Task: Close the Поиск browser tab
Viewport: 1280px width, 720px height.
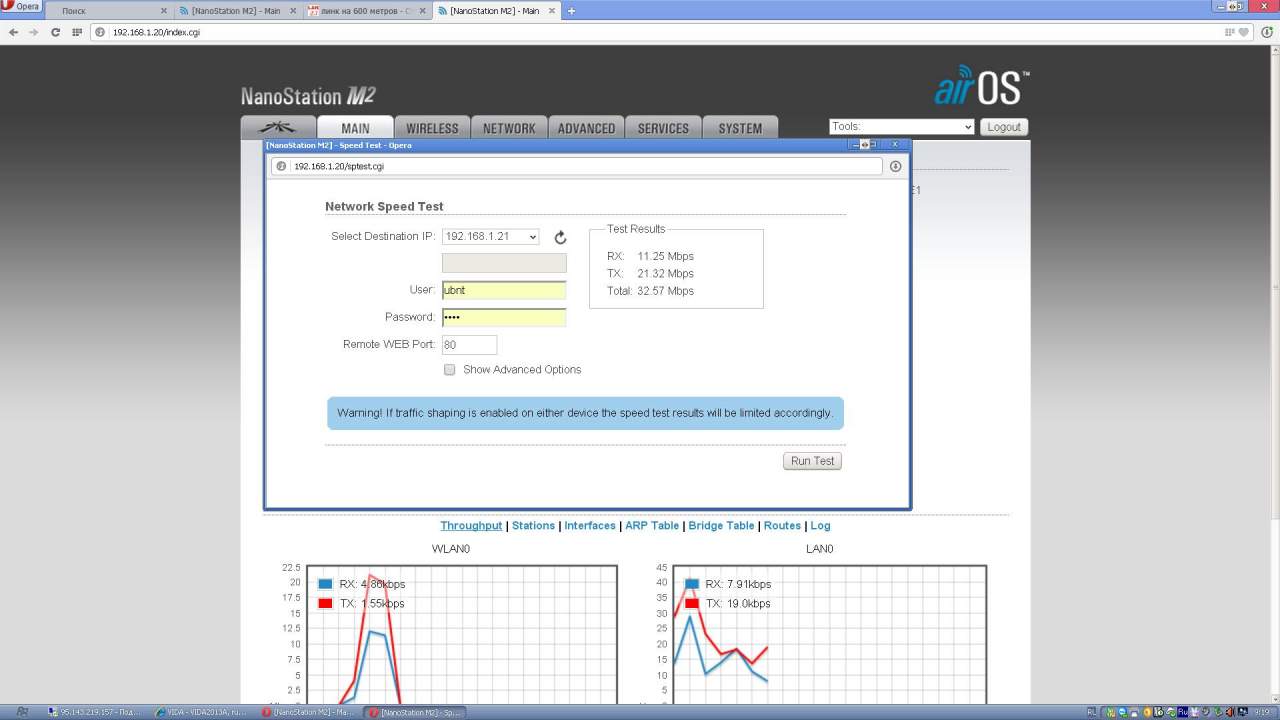Action: coord(164,11)
